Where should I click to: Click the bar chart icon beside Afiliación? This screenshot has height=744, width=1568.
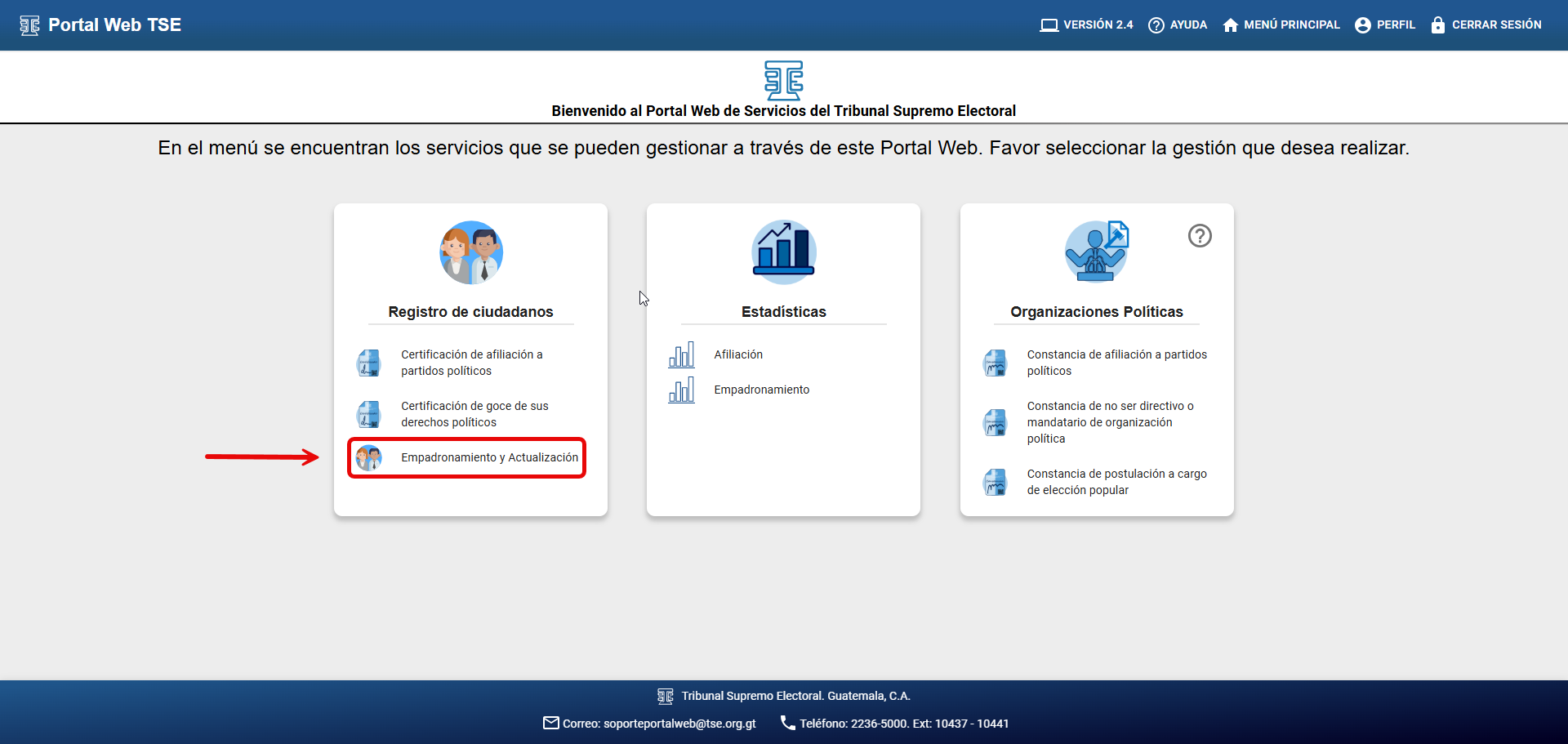point(682,354)
